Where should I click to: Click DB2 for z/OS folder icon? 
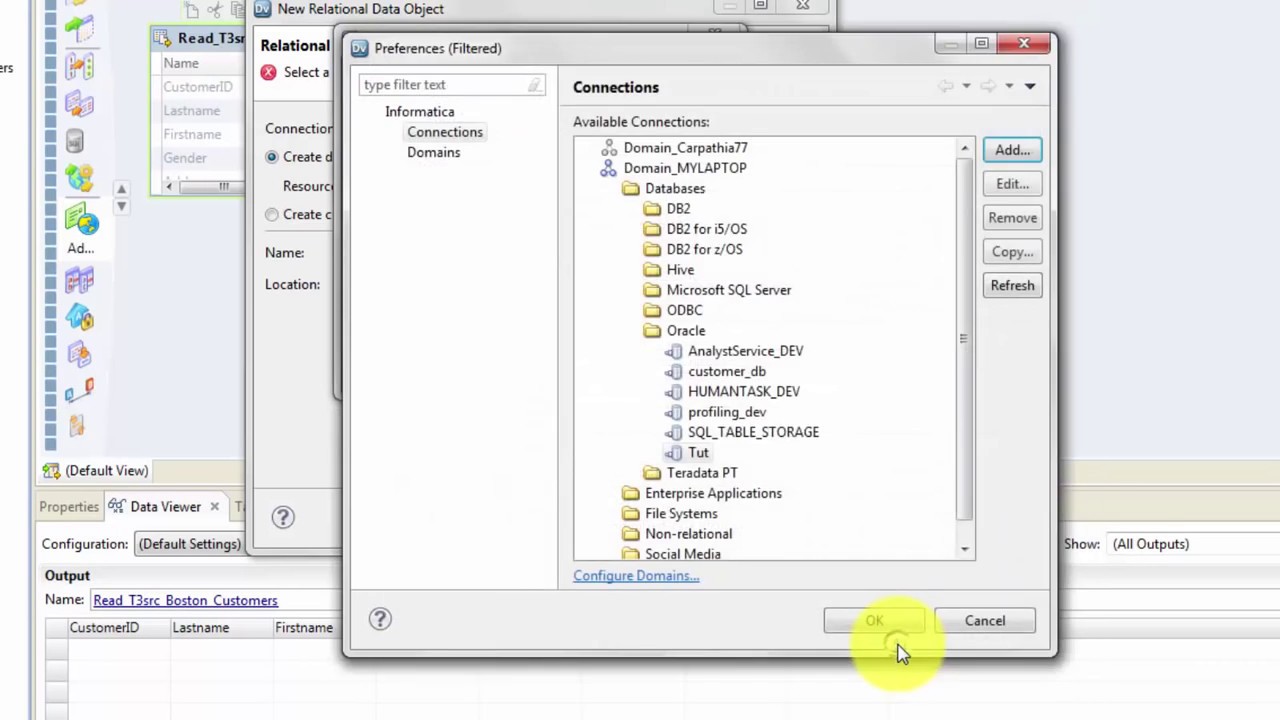(652, 250)
